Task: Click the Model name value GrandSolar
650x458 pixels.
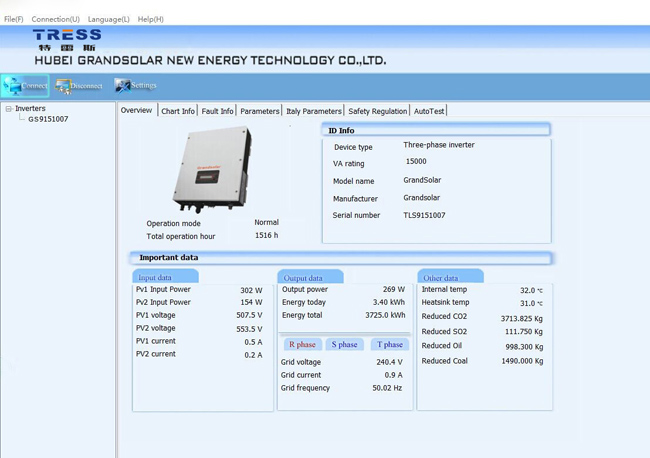Action: pyautogui.click(x=422, y=180)
